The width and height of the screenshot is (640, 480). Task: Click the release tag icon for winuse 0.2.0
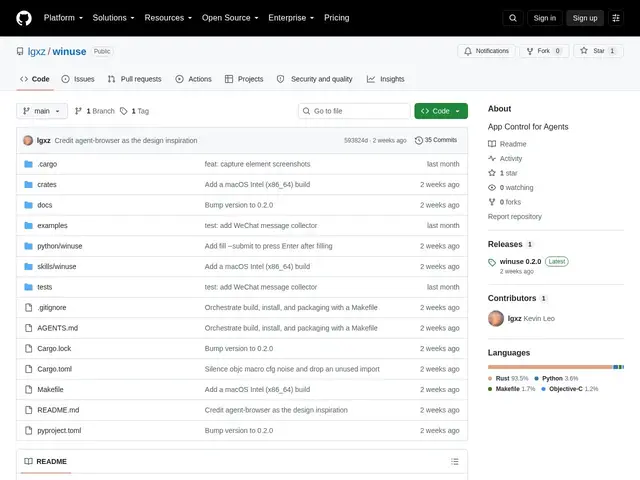click(x=492, y=262)
